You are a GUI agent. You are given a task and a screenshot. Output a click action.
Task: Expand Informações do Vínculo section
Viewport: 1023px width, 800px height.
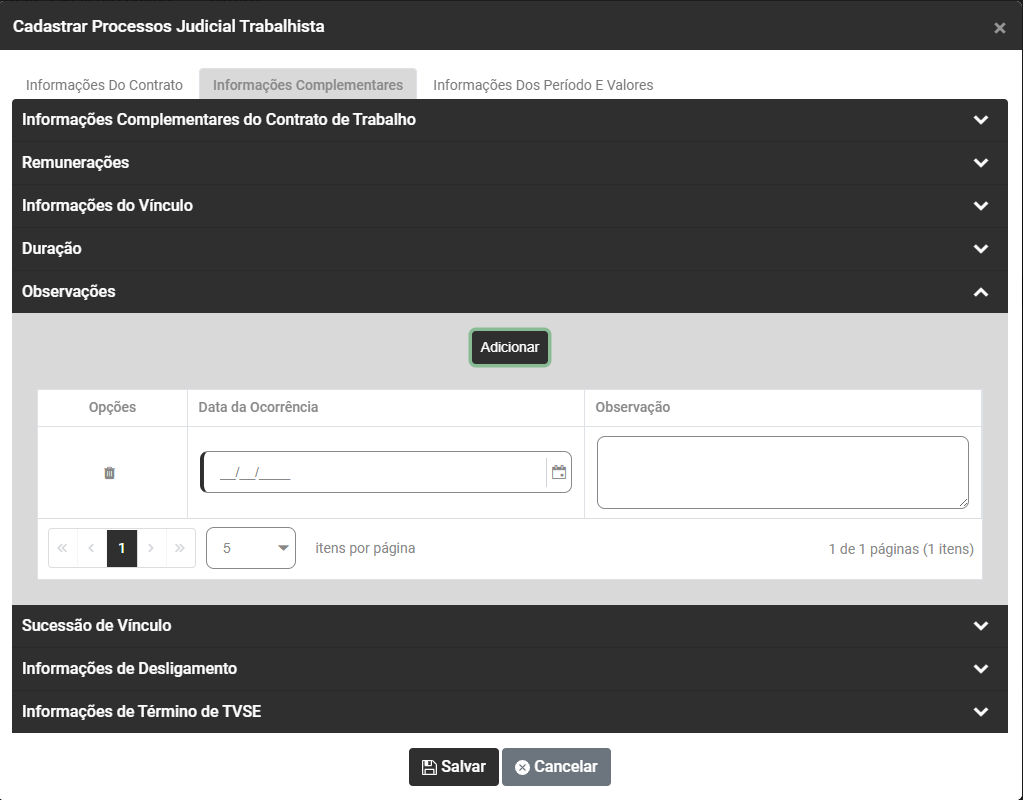[x=980, y=206]
